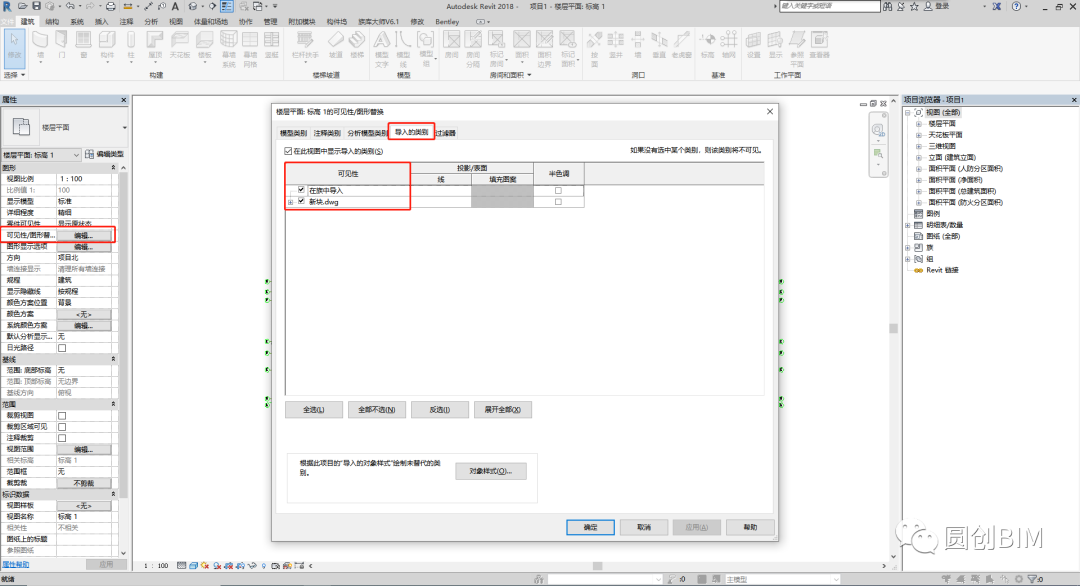Open the 视图 ribbon tab
Screen dimensions: 1080x586
(x=176, y=21)
